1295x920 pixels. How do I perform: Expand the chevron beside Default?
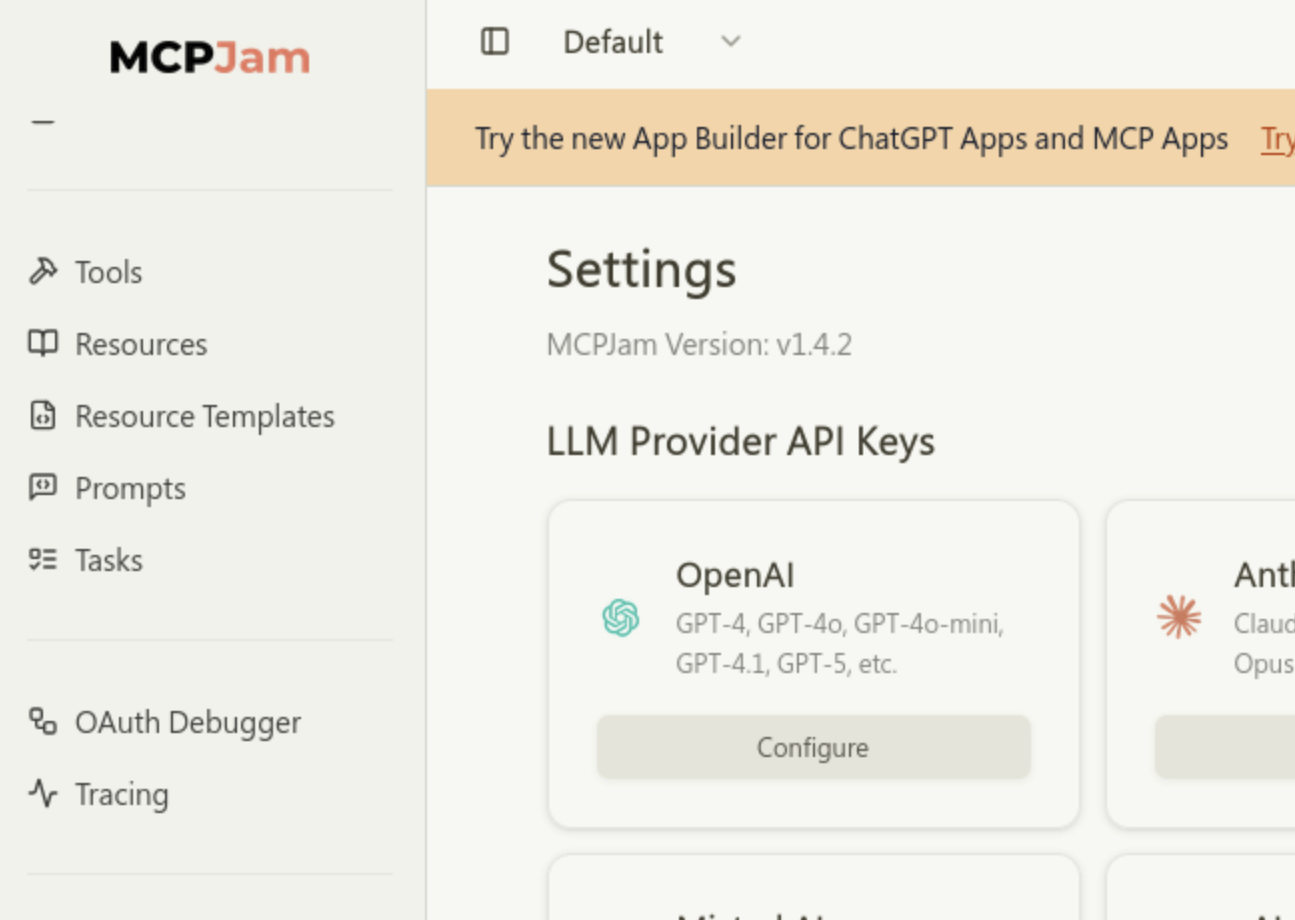(731, 42)
